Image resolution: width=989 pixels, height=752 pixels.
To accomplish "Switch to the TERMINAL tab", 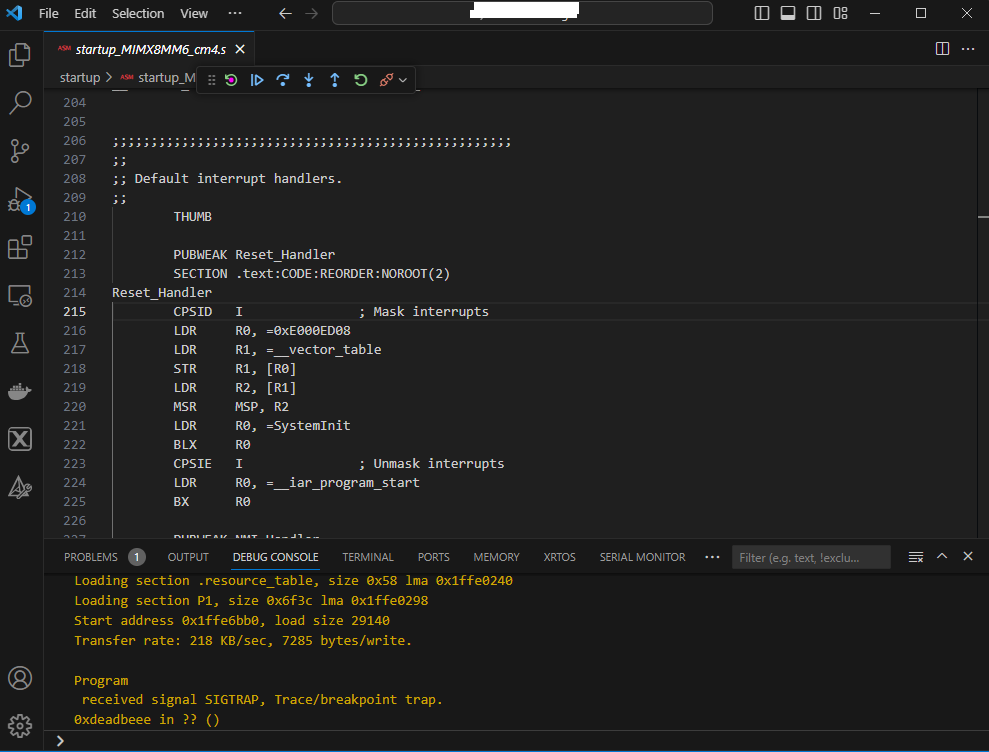I will pos(368,557).
